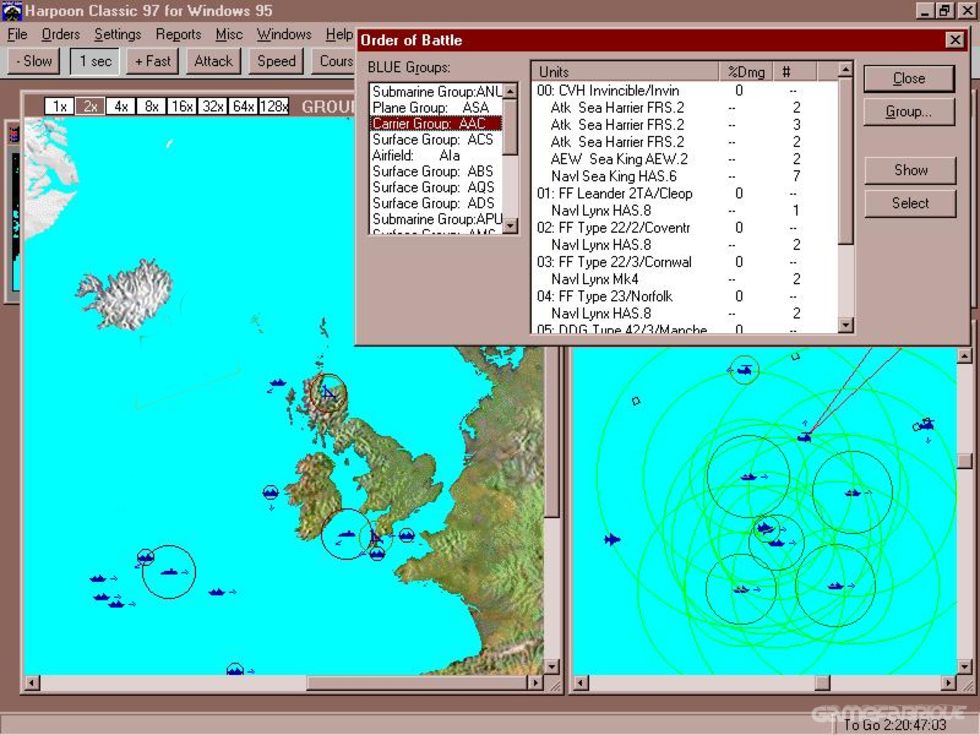
Task: Select the AEW Sea King AEW.2 row
Action: coord(684,159)
